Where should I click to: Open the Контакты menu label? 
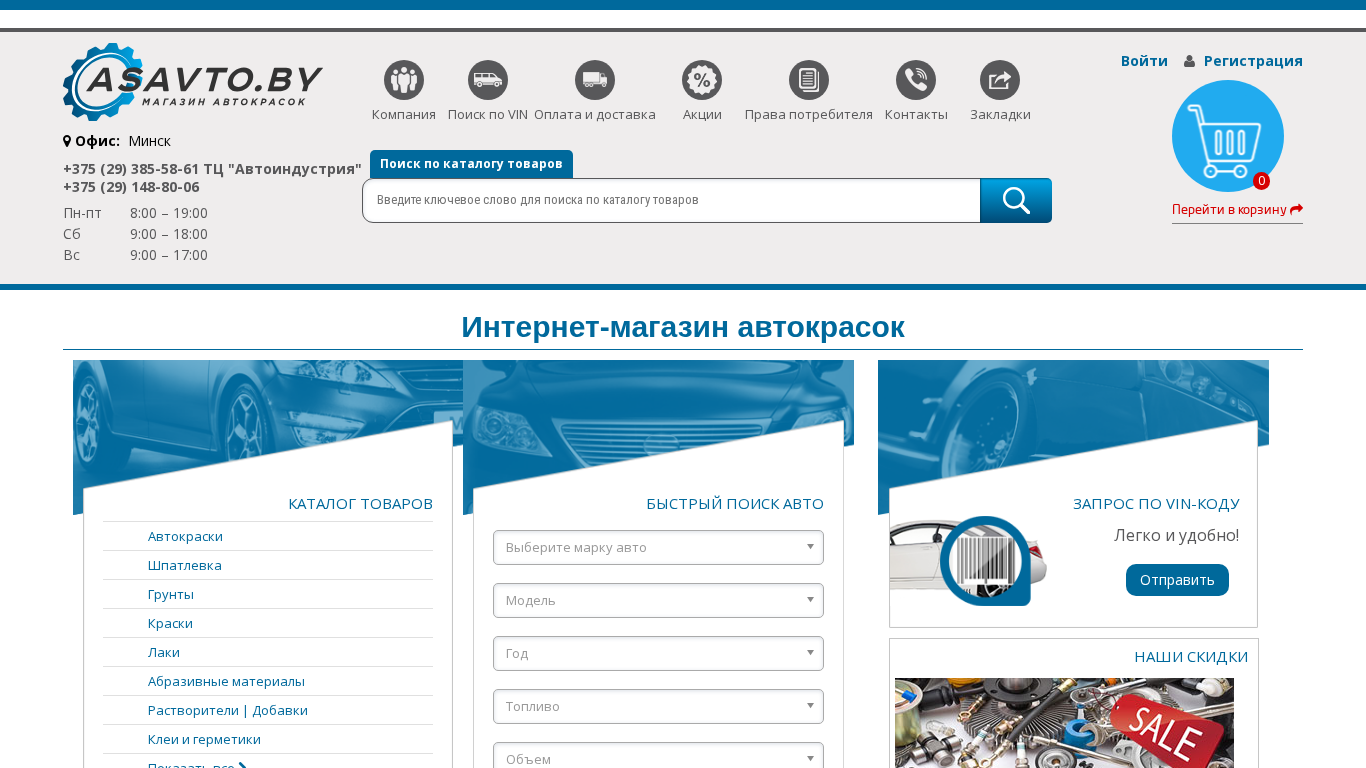coord(916,114)
